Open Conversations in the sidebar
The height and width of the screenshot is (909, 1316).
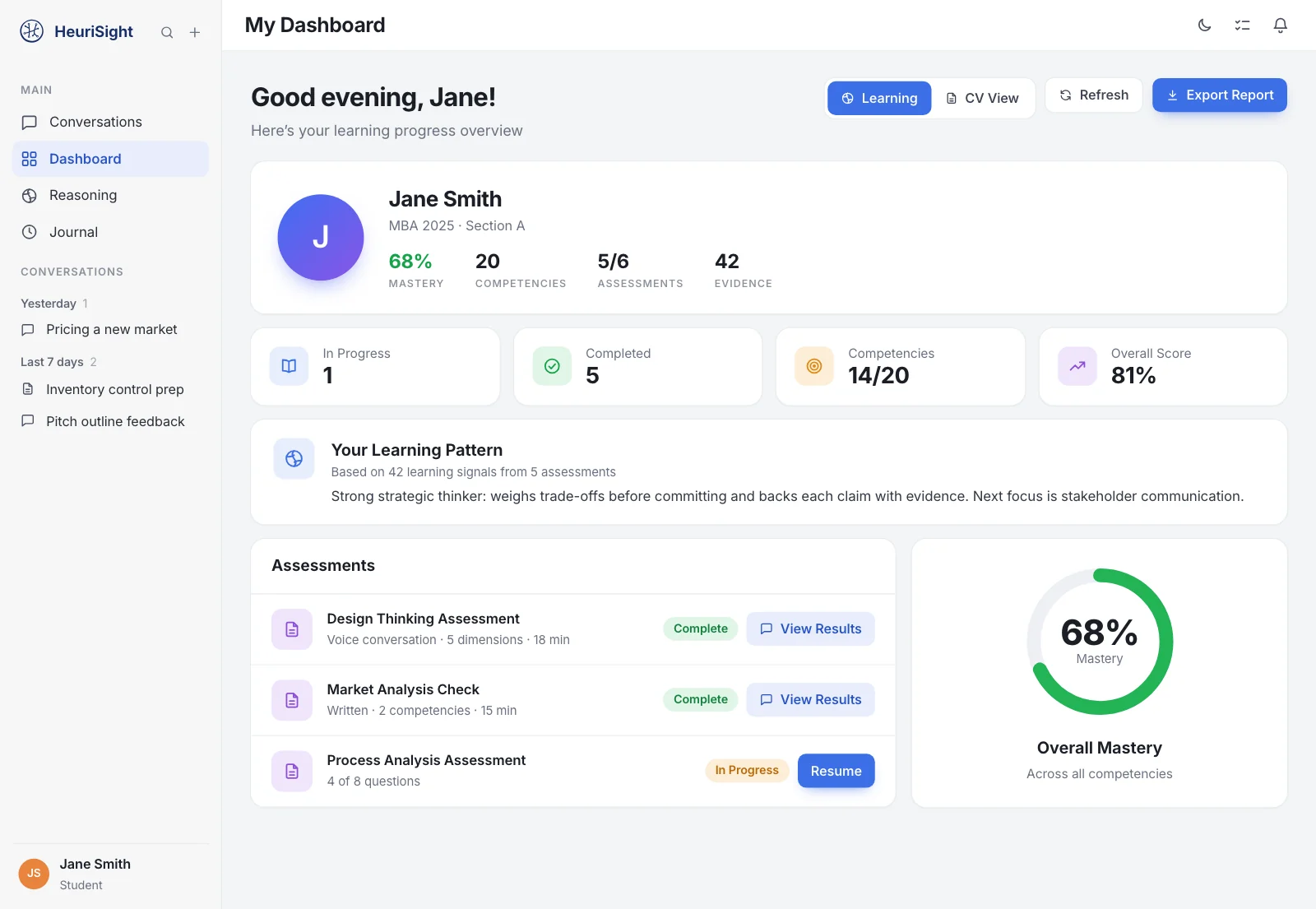coord(111,122)
